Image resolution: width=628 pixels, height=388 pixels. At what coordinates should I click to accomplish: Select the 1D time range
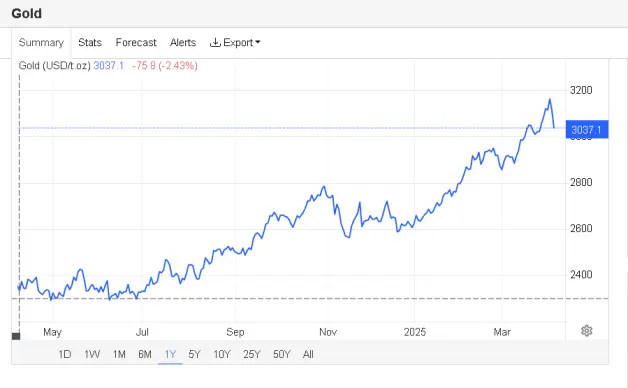[64, 354]
